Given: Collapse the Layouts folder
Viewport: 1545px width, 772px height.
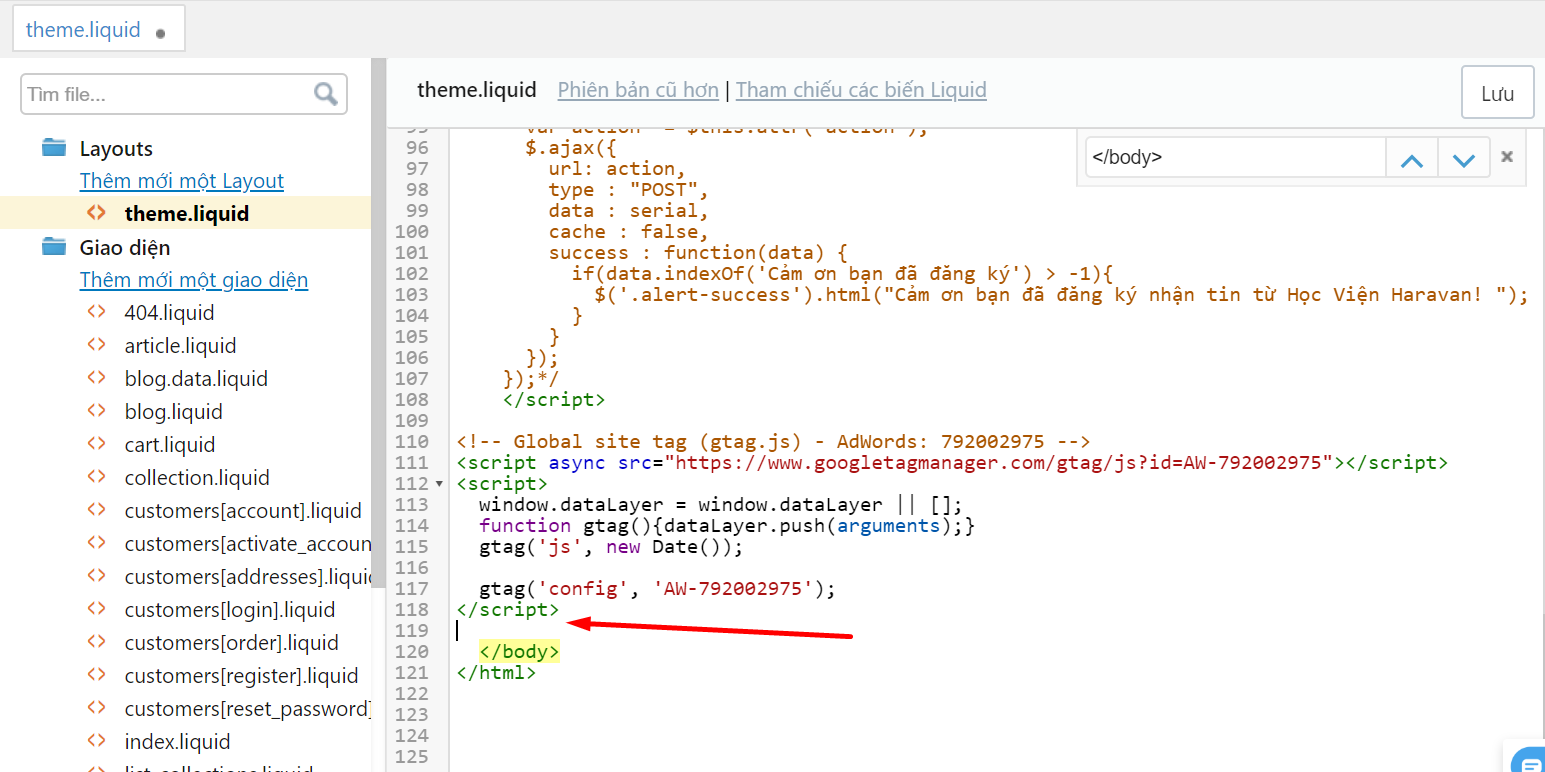Looking at the screenshot, I should click(54, 148).
